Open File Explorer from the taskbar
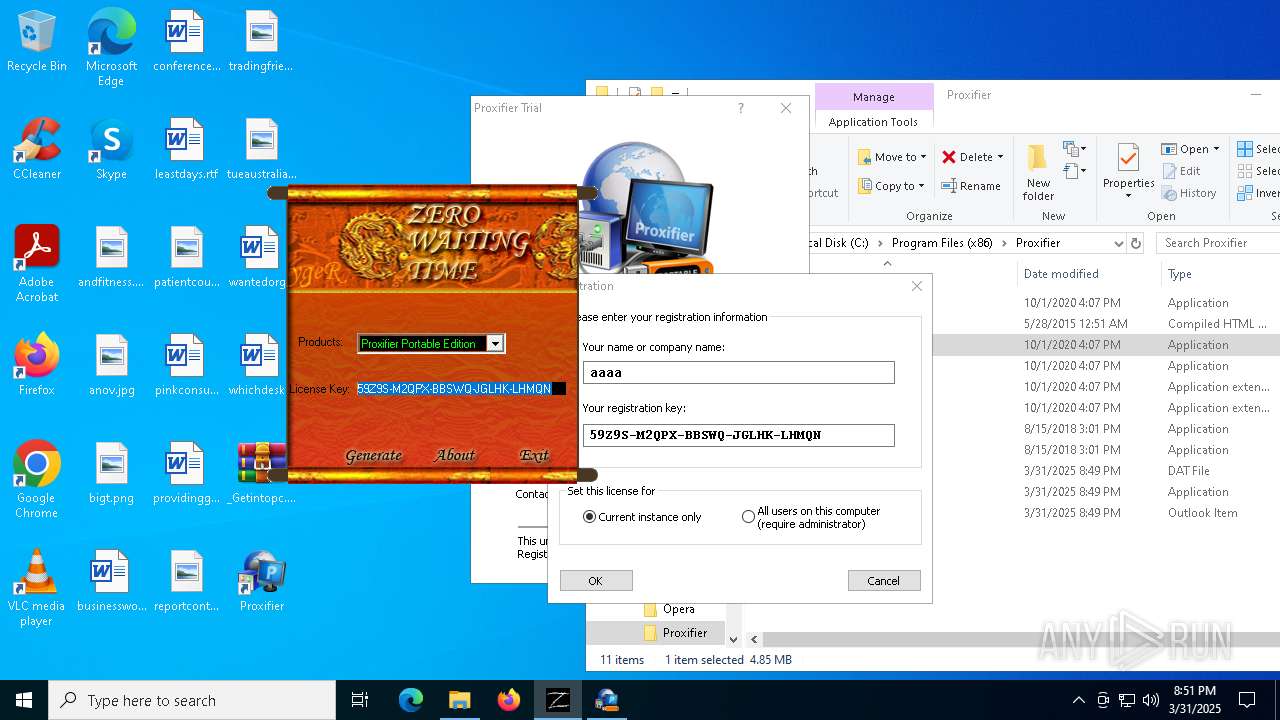This screenshot has height=720, width=1280. pyautogui.click(x=460, y=700)
